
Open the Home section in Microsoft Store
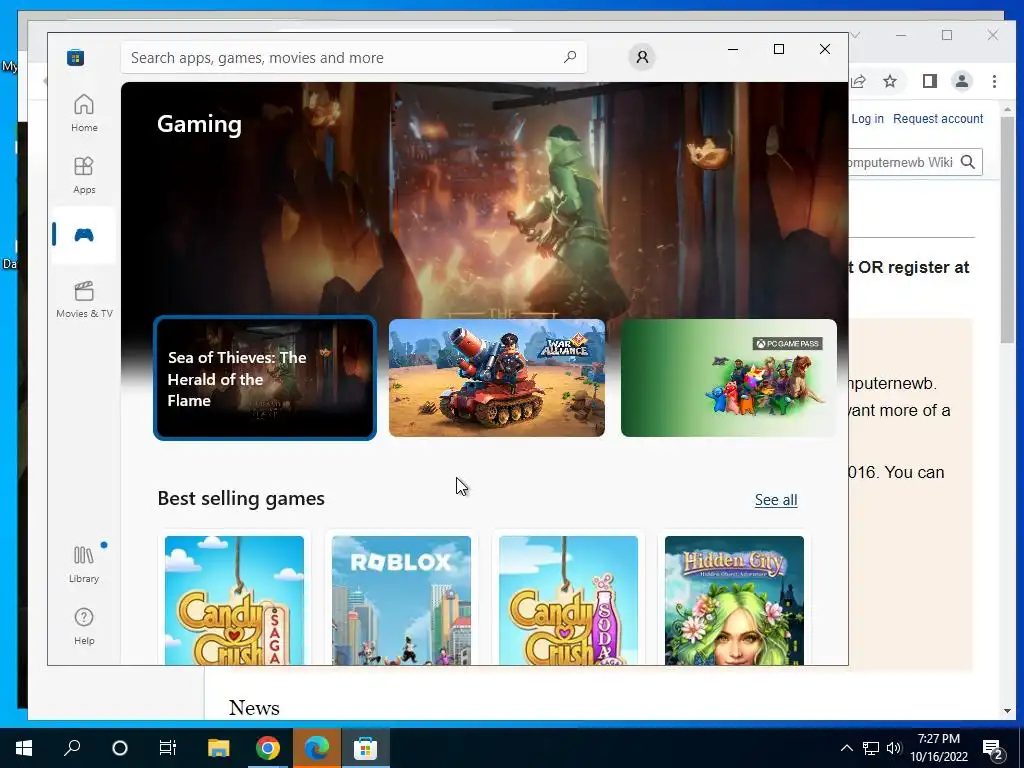click(x=84, y=113)
